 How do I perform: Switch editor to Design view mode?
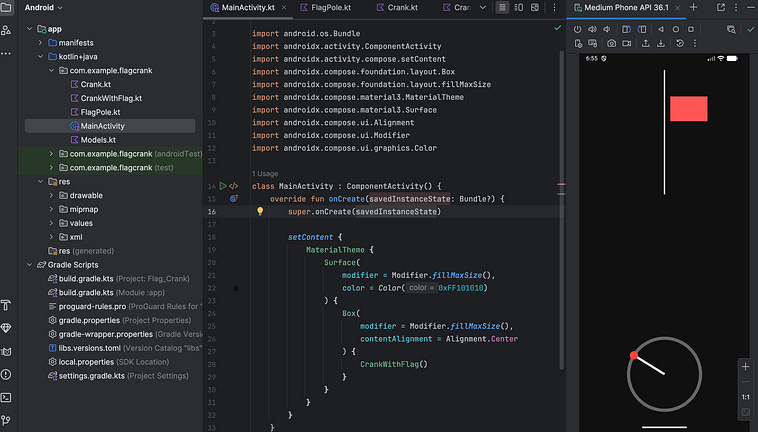coord(535,7)
